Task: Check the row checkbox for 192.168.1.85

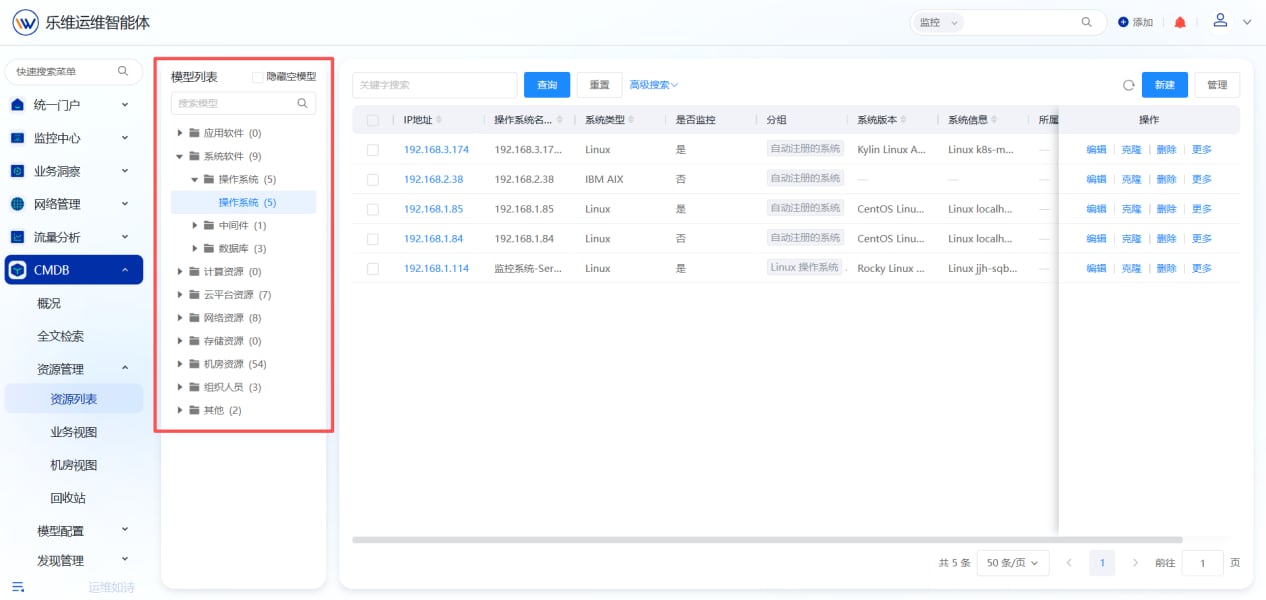Action: 373,209
